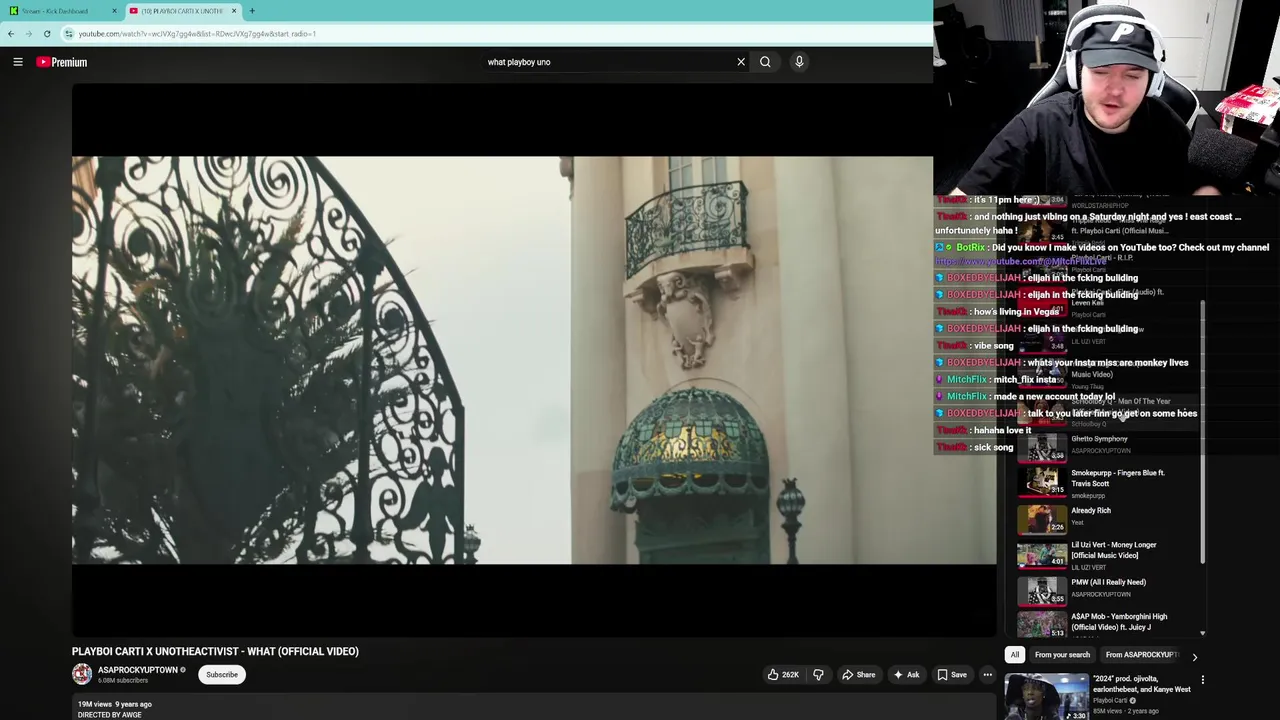Open the Ask AI button
The height and width of the screenshot is (720, 1280).
coord(906,675)
